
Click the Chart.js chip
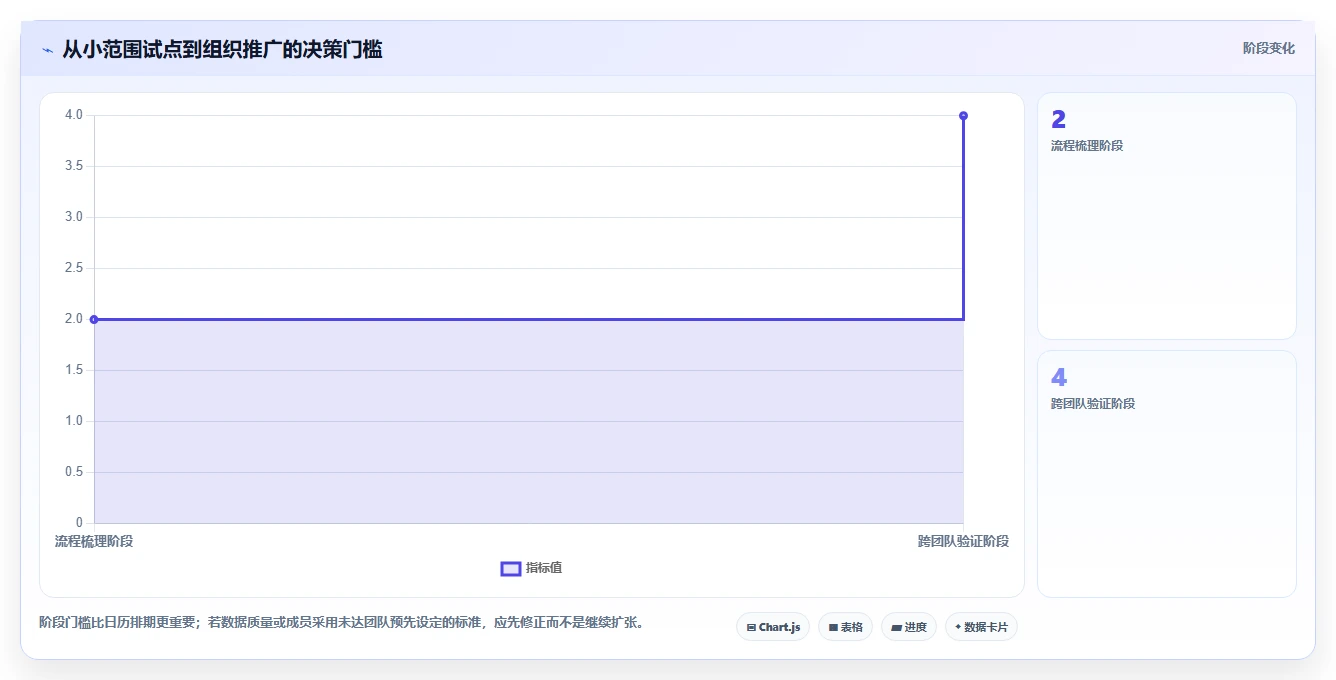[773, 627]
